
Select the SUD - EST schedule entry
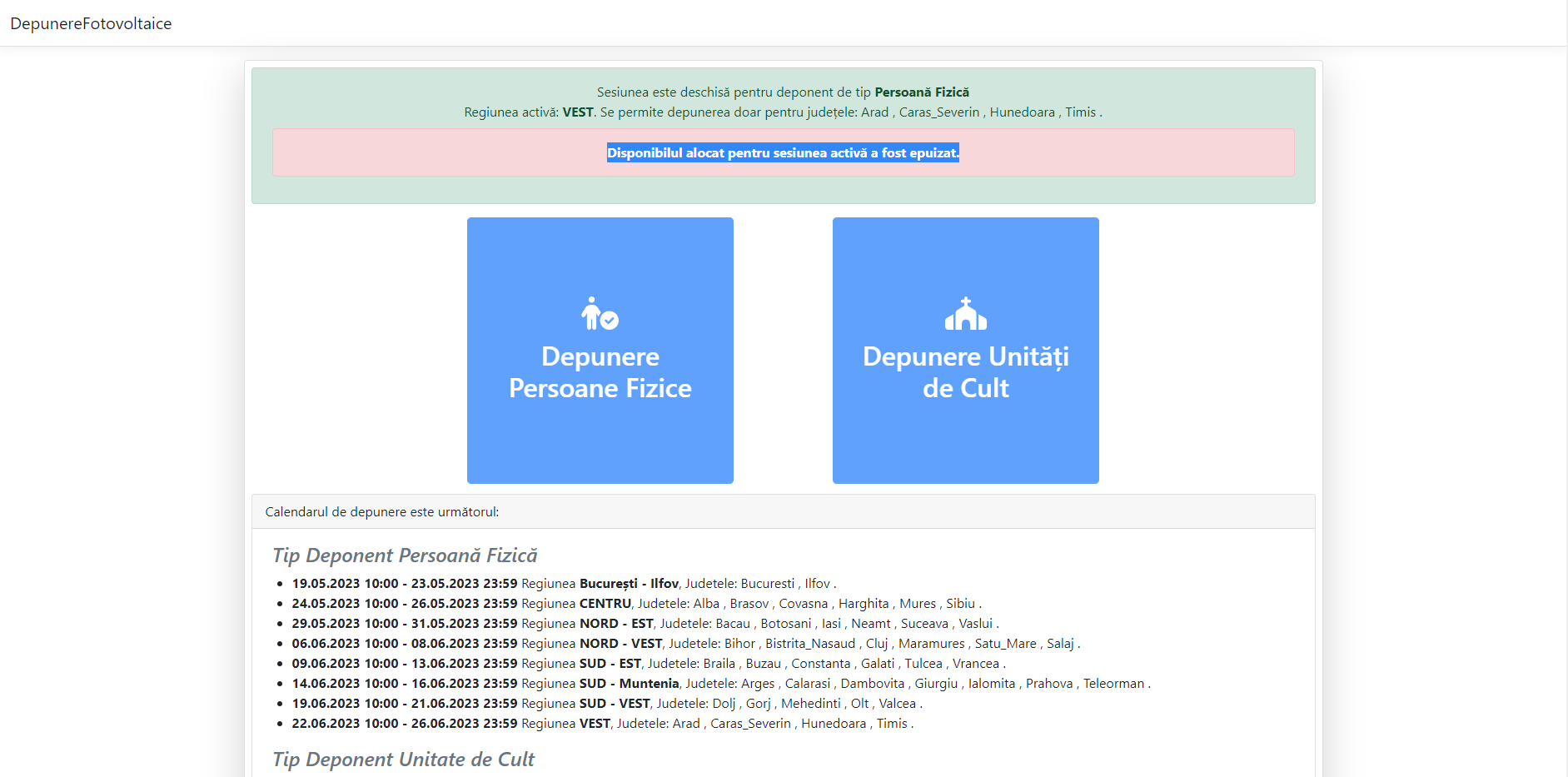(x=648, y=664)
